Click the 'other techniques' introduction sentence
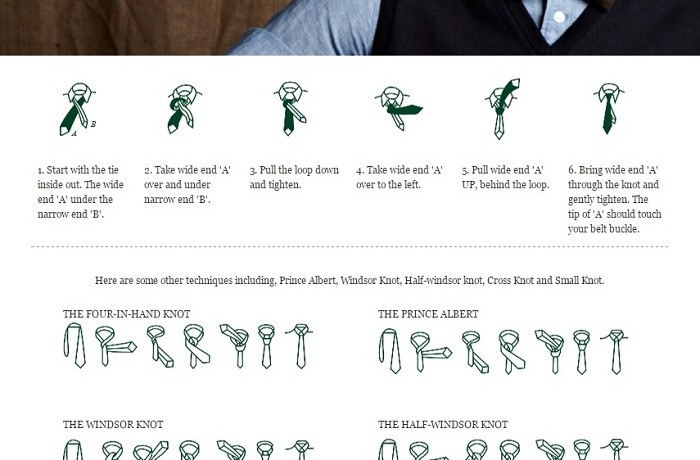This screenshot has width=700, height=460. click(350, 280)
